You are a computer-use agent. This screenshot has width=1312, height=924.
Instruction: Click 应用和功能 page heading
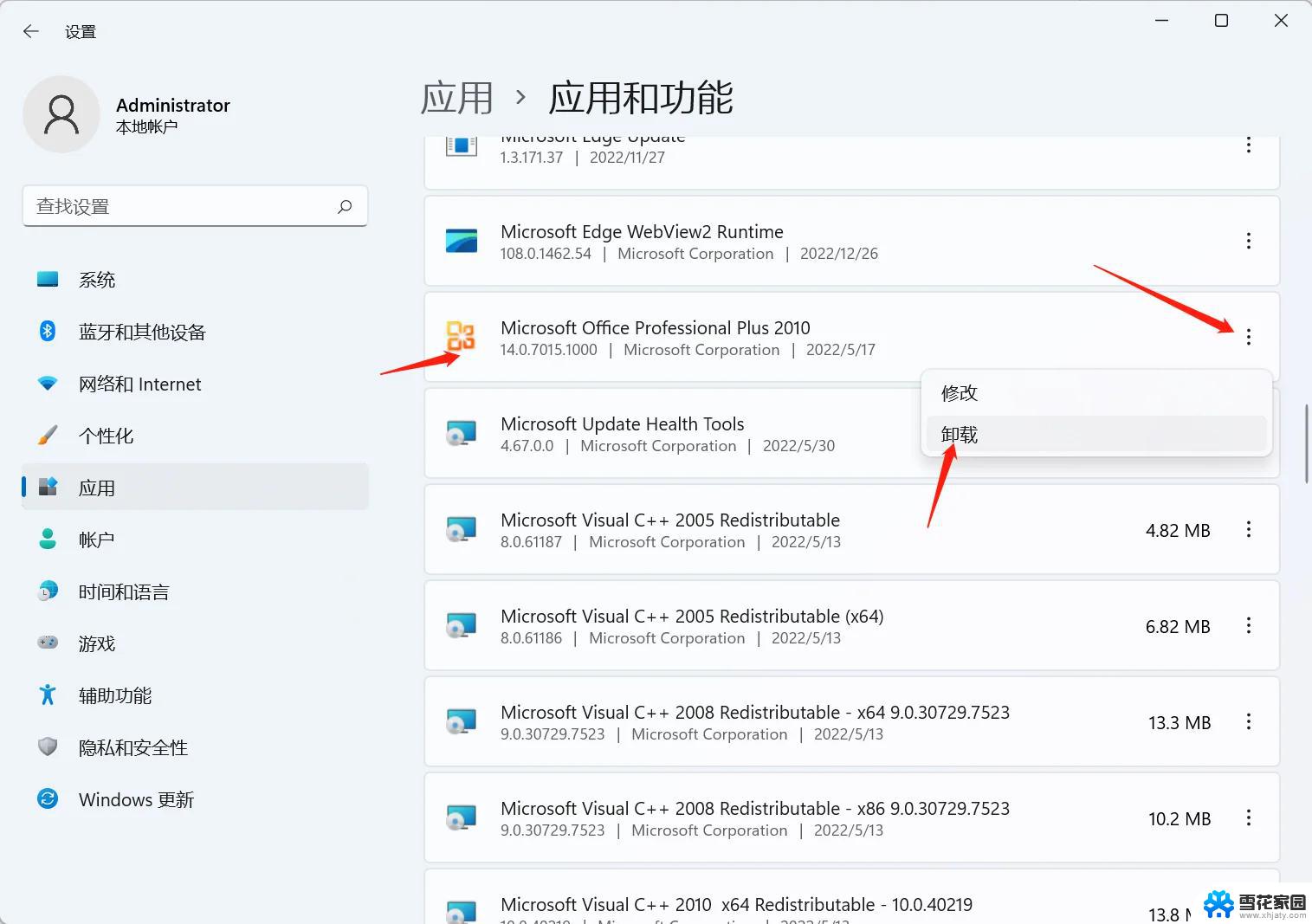tap(641, 98)
